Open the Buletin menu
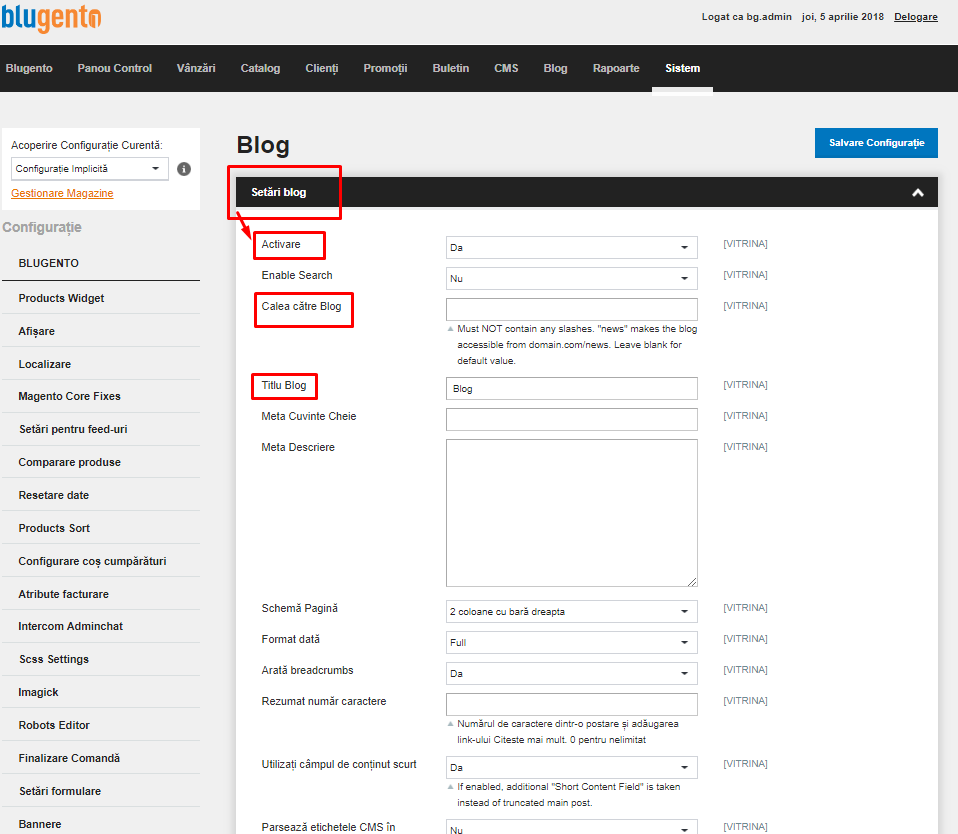Image resolution: width=958 pixels, height=834 pixels. pos(451,68)
